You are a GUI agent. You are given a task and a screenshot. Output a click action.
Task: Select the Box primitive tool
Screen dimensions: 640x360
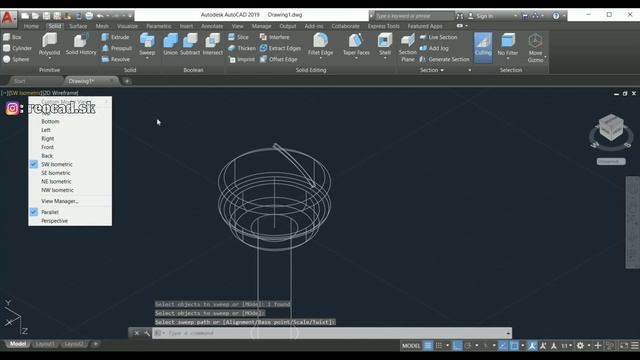point(12,37)
